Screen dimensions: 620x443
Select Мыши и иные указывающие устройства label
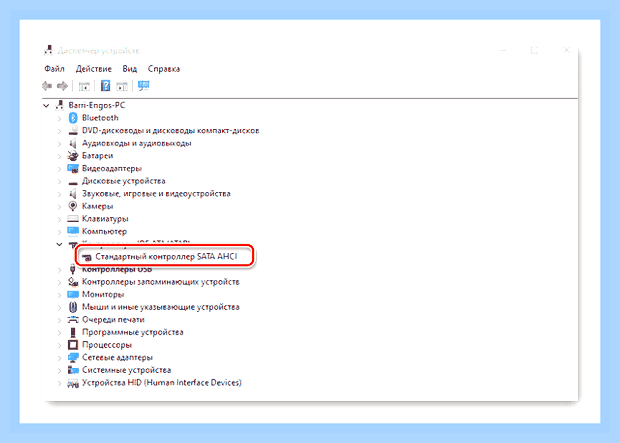161,307
